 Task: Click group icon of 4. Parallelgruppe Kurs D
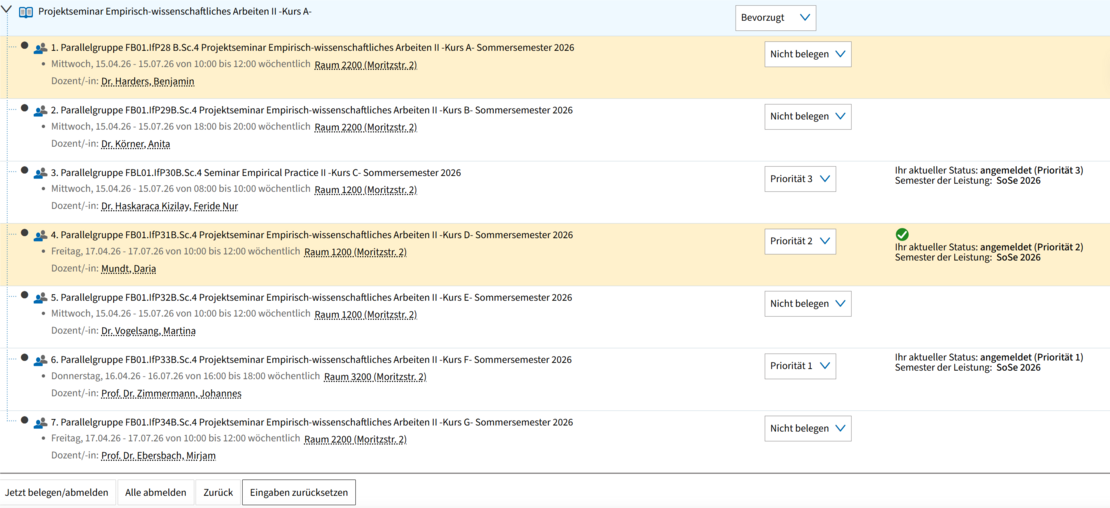click(40, 236)
